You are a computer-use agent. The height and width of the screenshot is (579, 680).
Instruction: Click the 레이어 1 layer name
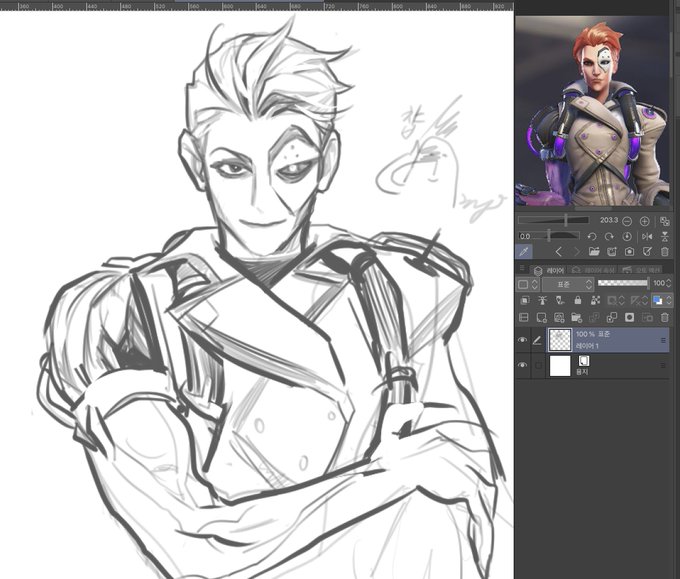click(x=587, y=346)
